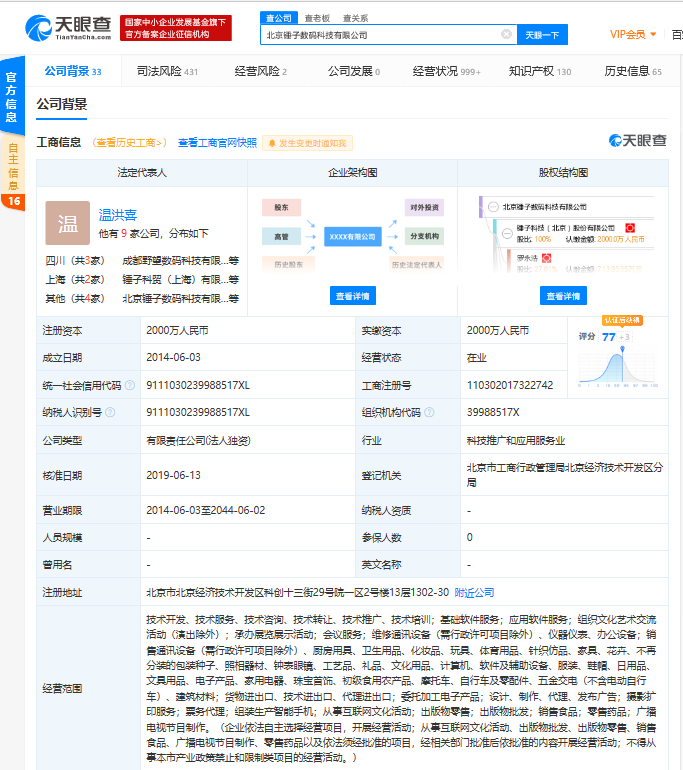Open the 公司发展 0 tab
The width and height of the screenshot is (683, 770).
tap(354, 71)
